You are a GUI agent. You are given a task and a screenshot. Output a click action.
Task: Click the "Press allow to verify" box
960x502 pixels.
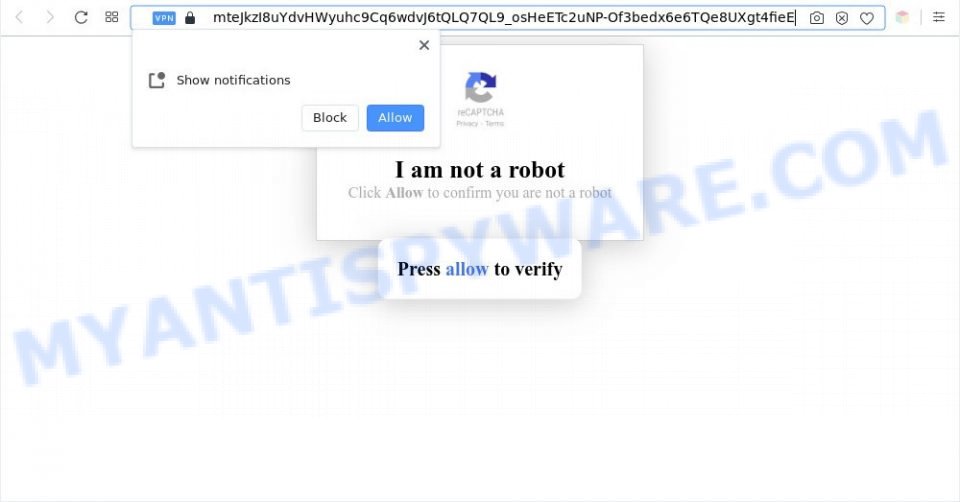click(479, 269)
